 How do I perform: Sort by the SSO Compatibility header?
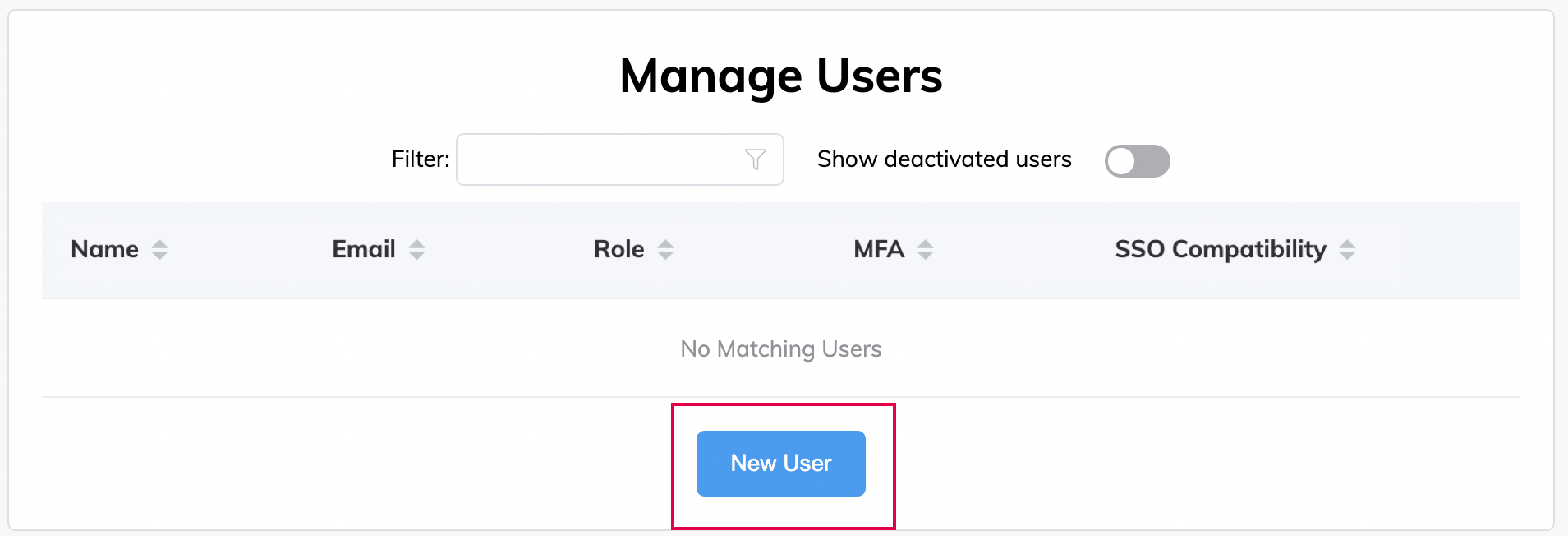[1220, 249]
